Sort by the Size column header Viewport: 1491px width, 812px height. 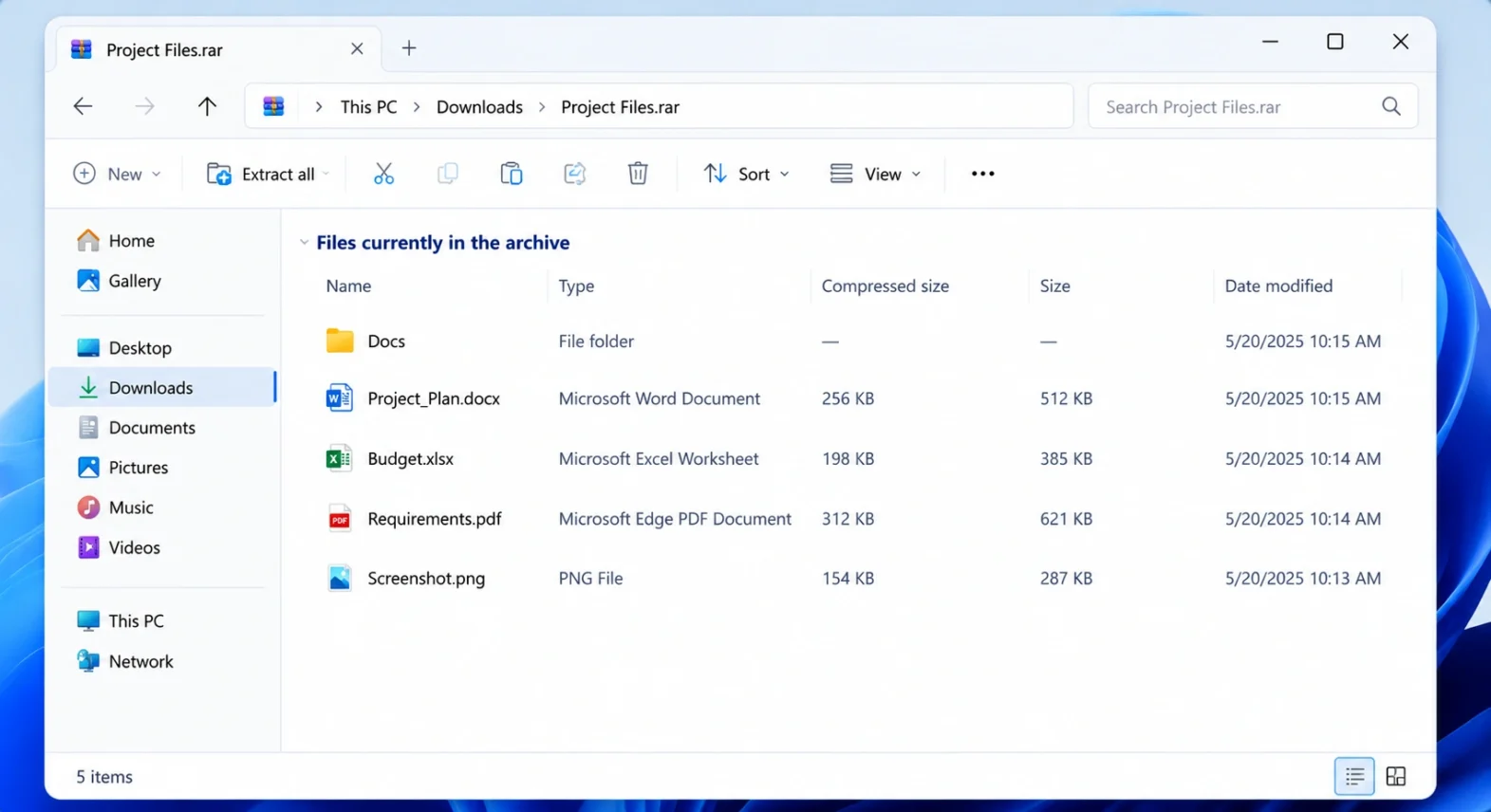tap(1054, 286)
